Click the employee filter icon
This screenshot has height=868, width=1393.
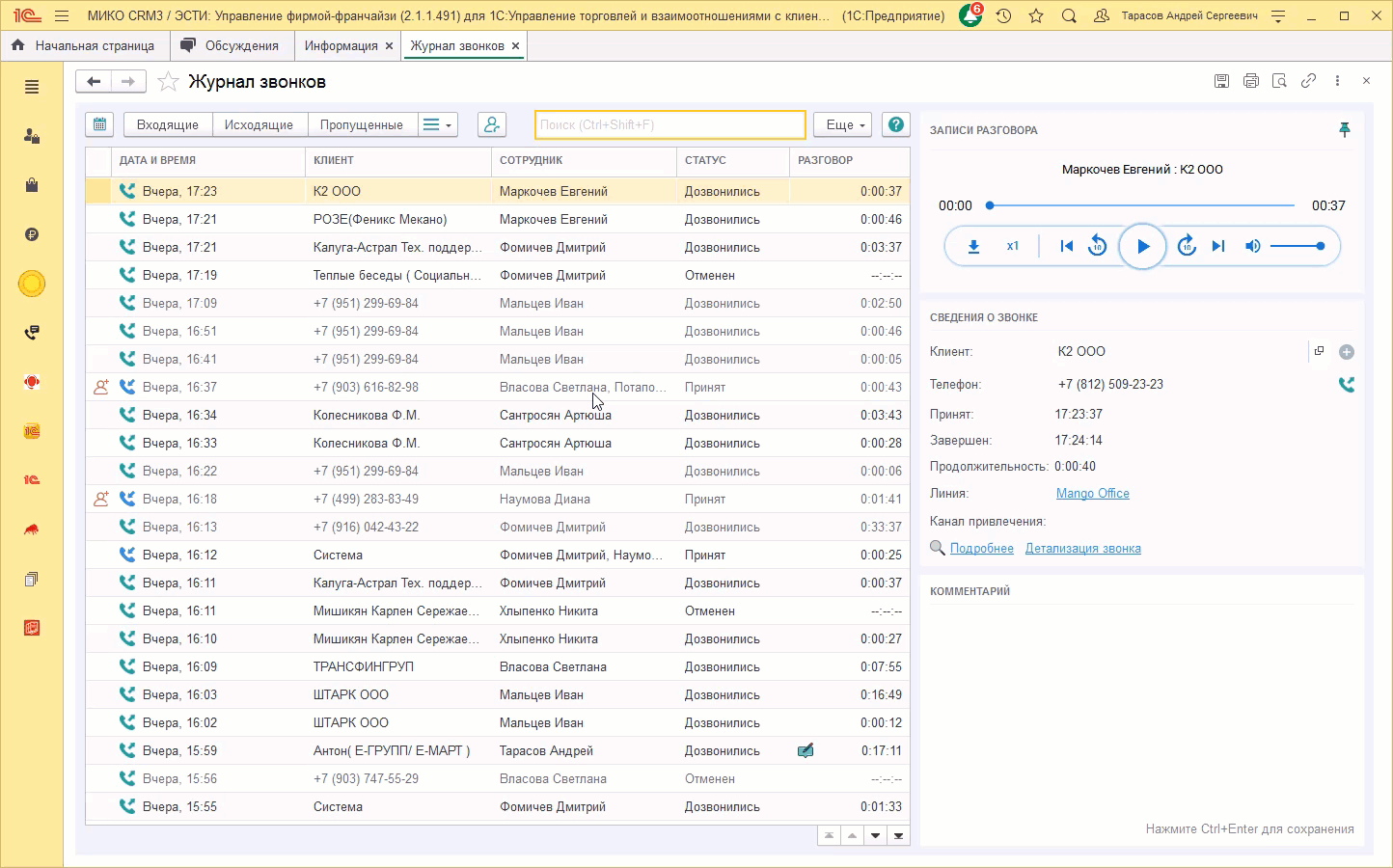[492, 124]
